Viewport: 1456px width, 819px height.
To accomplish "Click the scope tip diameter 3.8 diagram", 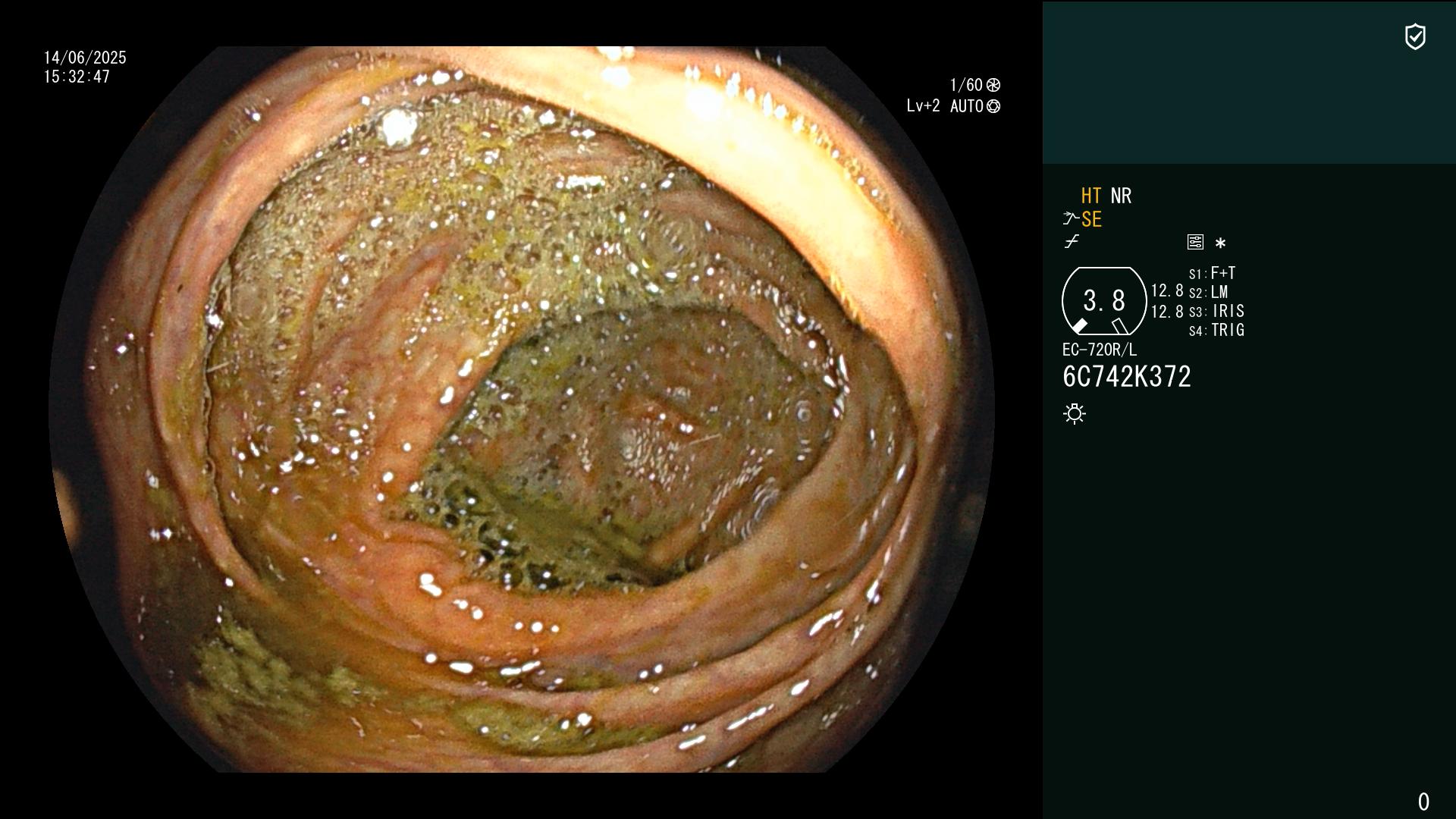I will (1104, 300).
